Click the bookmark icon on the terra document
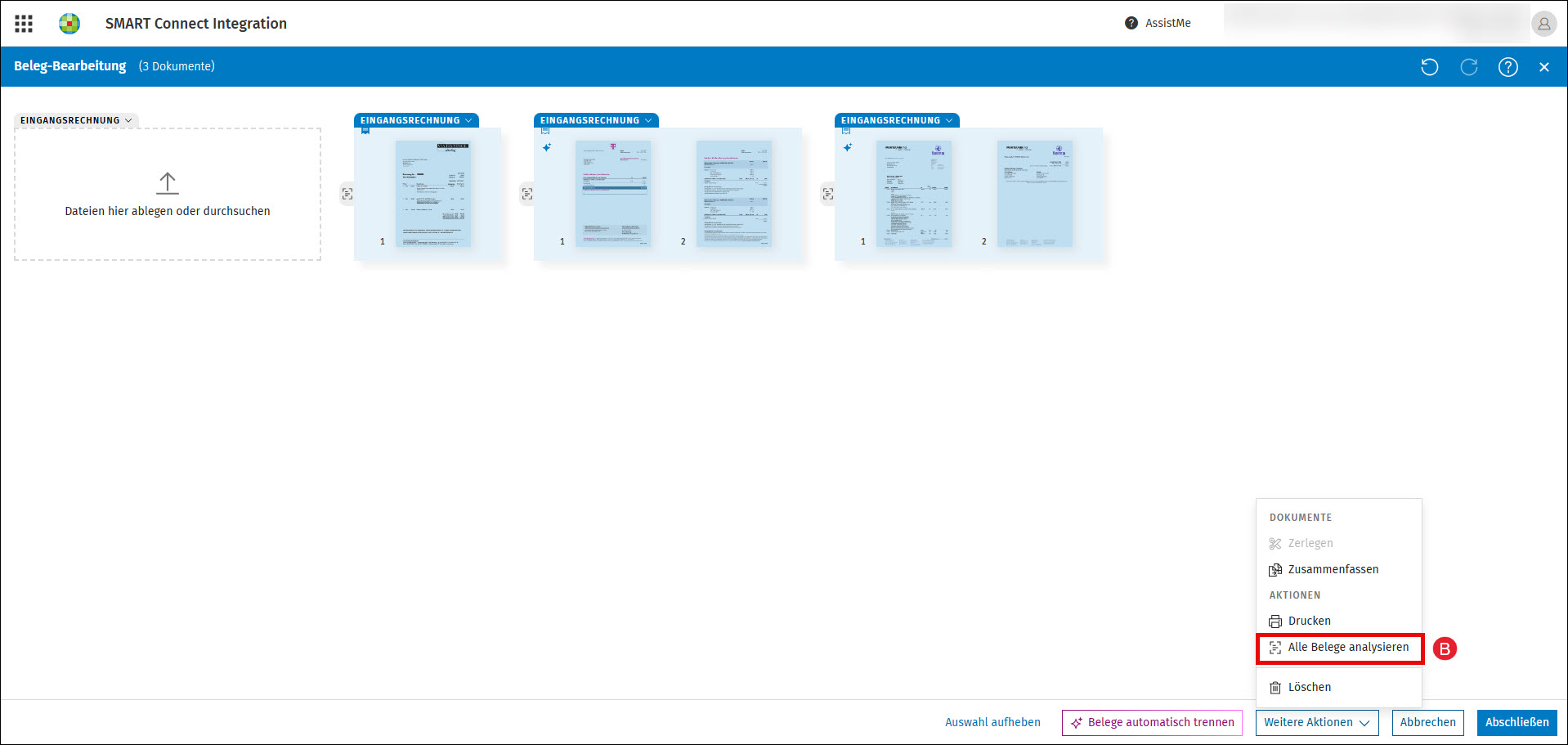 [x=846, y=131]
